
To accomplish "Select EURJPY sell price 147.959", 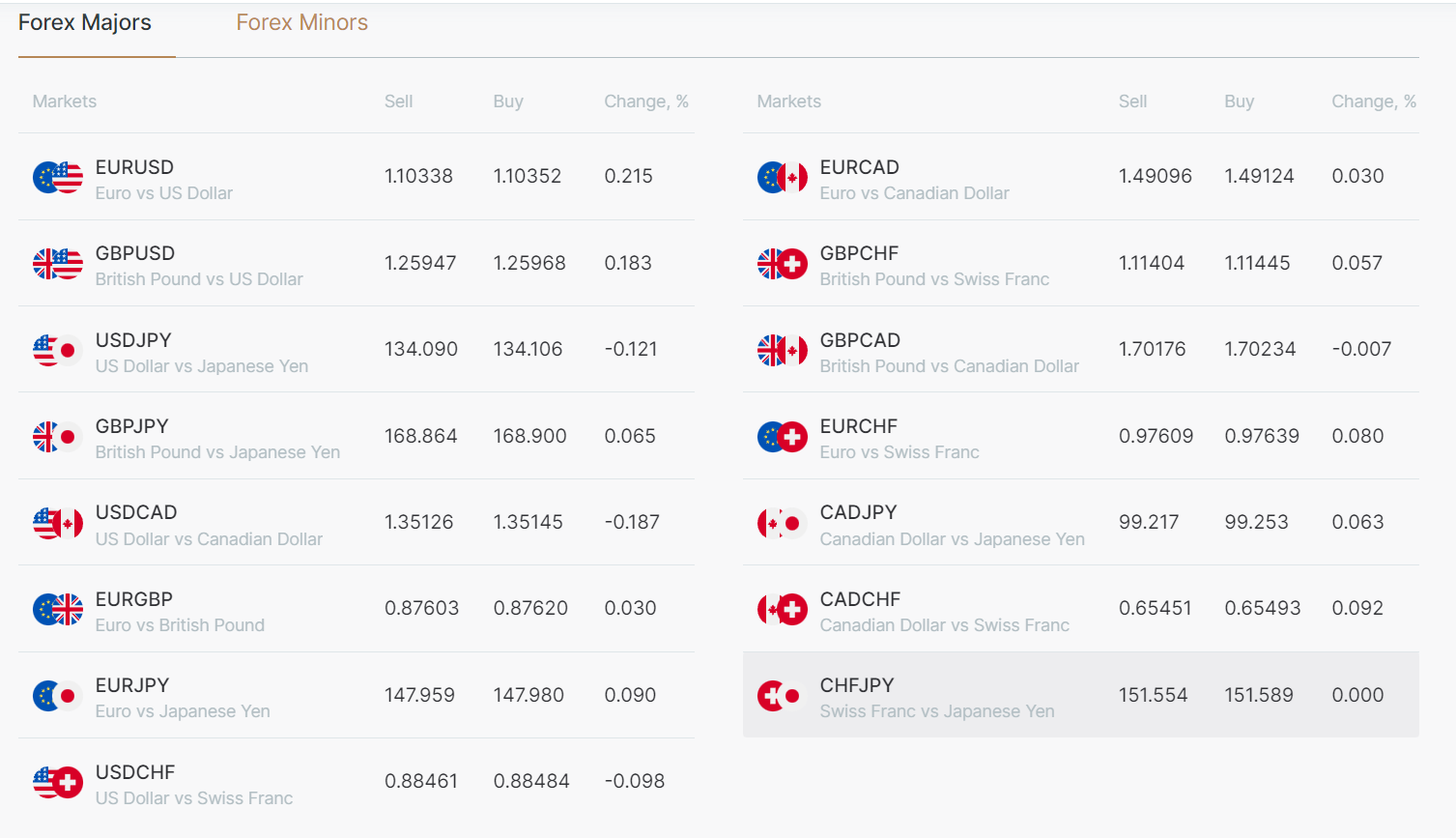I will (x=419, y=695).
